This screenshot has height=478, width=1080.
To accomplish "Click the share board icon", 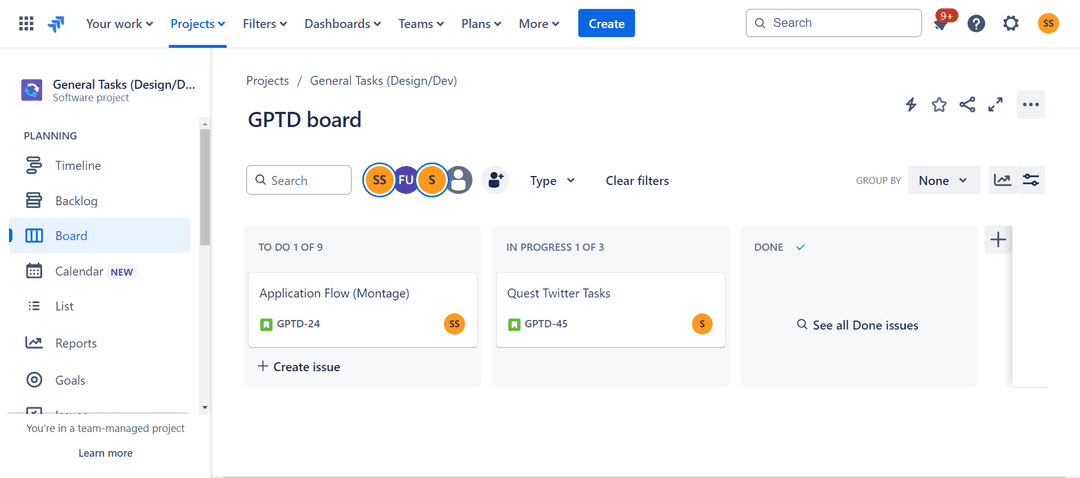I will (967, 105).
